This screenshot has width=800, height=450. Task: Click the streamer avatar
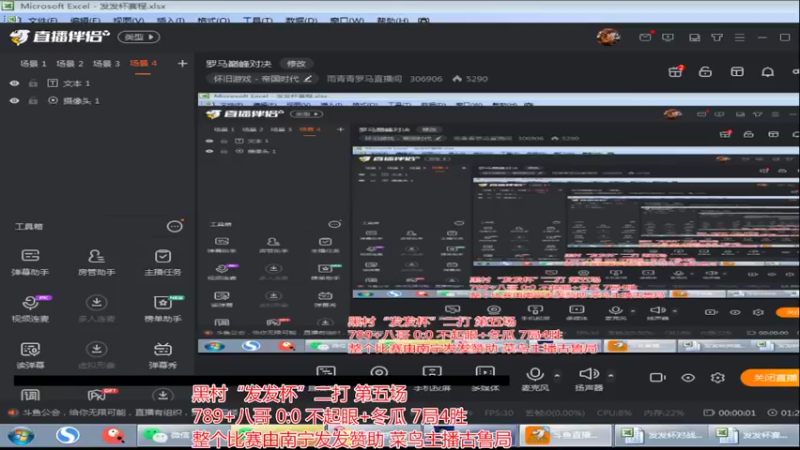click(x=608, y=37)
